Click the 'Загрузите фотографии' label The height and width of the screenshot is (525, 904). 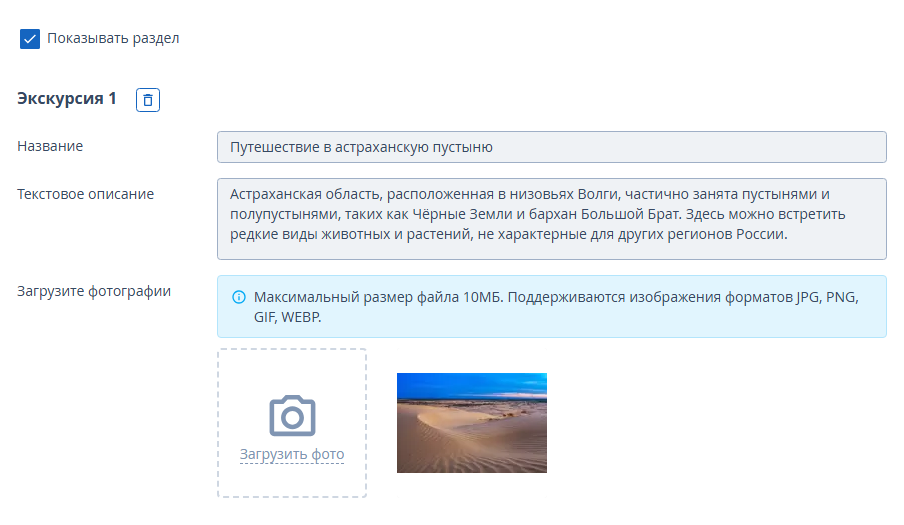coord(94,291)
